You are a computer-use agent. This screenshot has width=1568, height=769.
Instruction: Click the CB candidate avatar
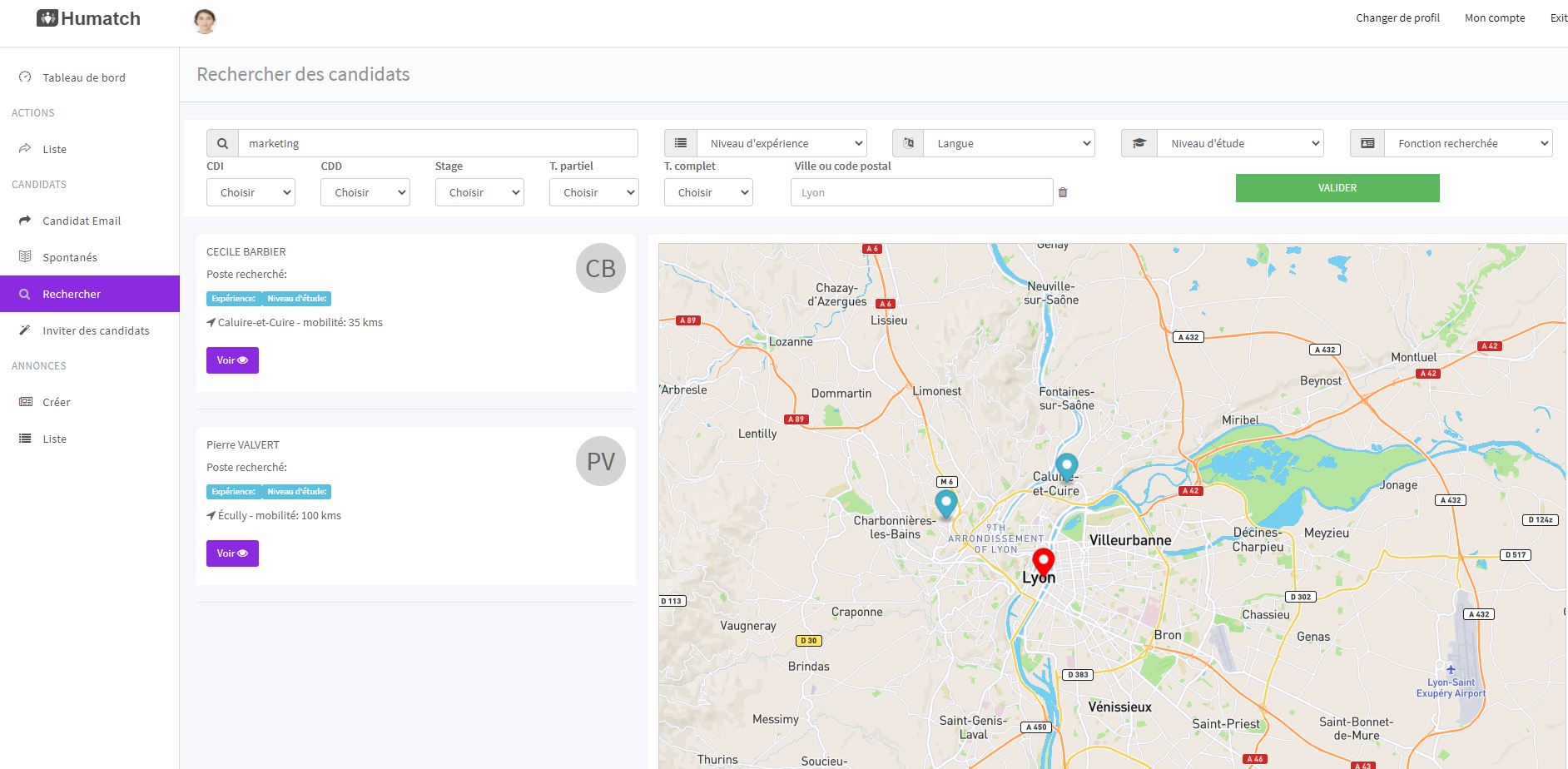[600, 268]
